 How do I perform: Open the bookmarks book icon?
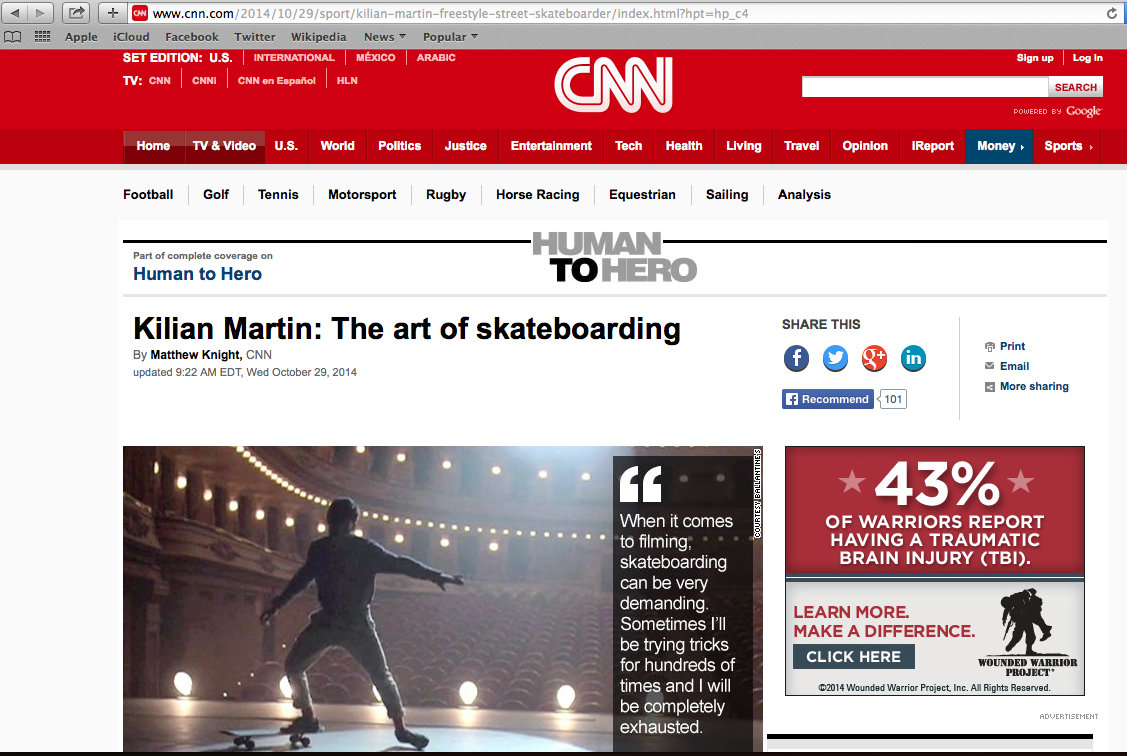(x=13, y=37)
